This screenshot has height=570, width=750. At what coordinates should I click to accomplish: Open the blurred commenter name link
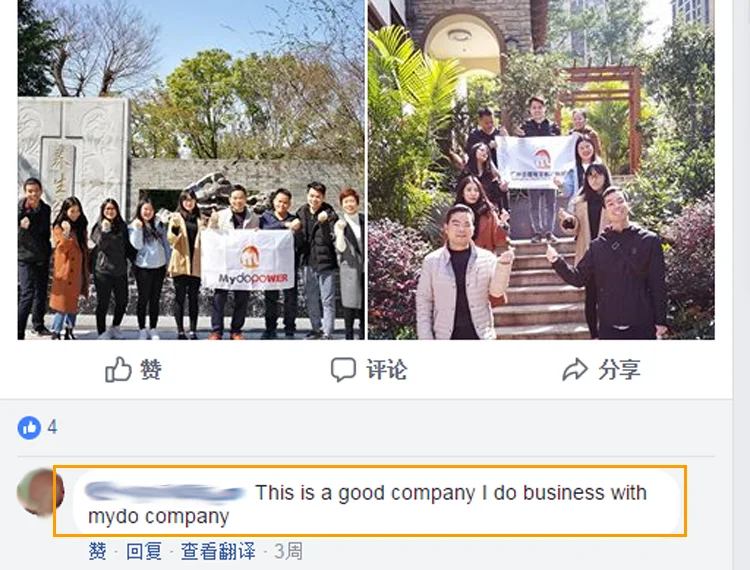pyautogui.click(x=165, y=493)
